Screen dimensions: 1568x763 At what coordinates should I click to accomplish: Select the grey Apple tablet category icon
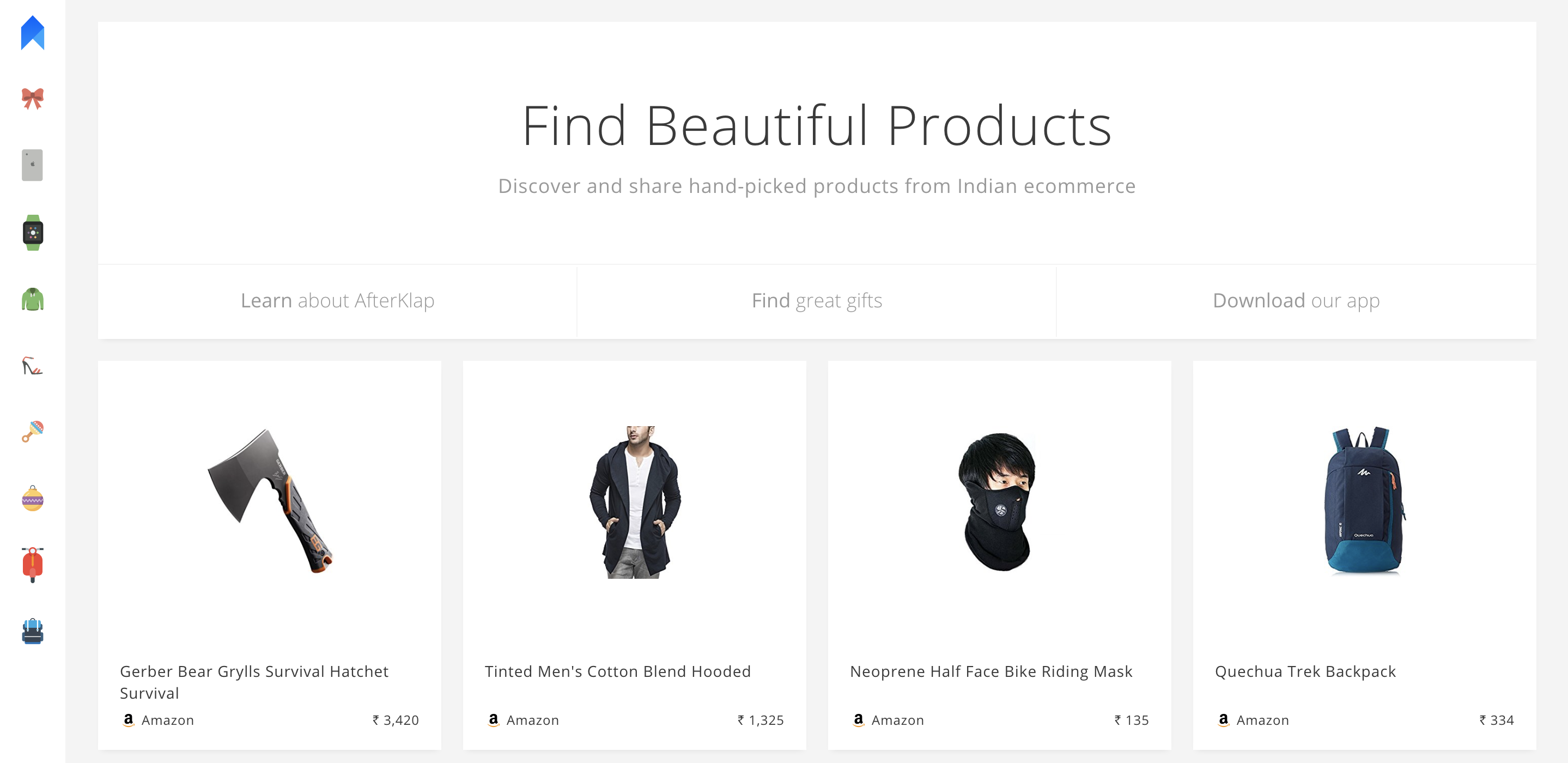pos(32,165)
